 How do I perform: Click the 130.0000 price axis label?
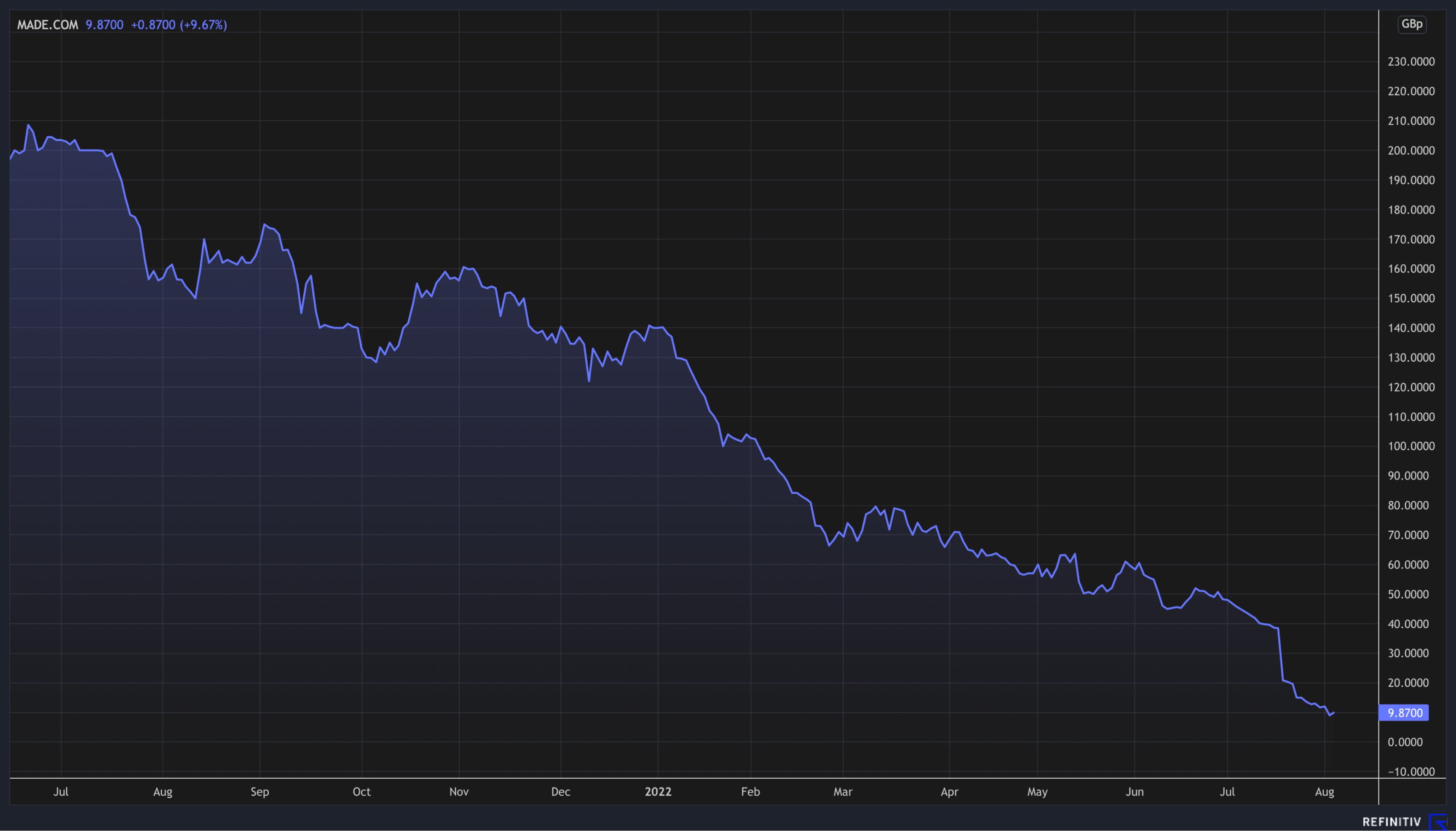click(1411, 358)
